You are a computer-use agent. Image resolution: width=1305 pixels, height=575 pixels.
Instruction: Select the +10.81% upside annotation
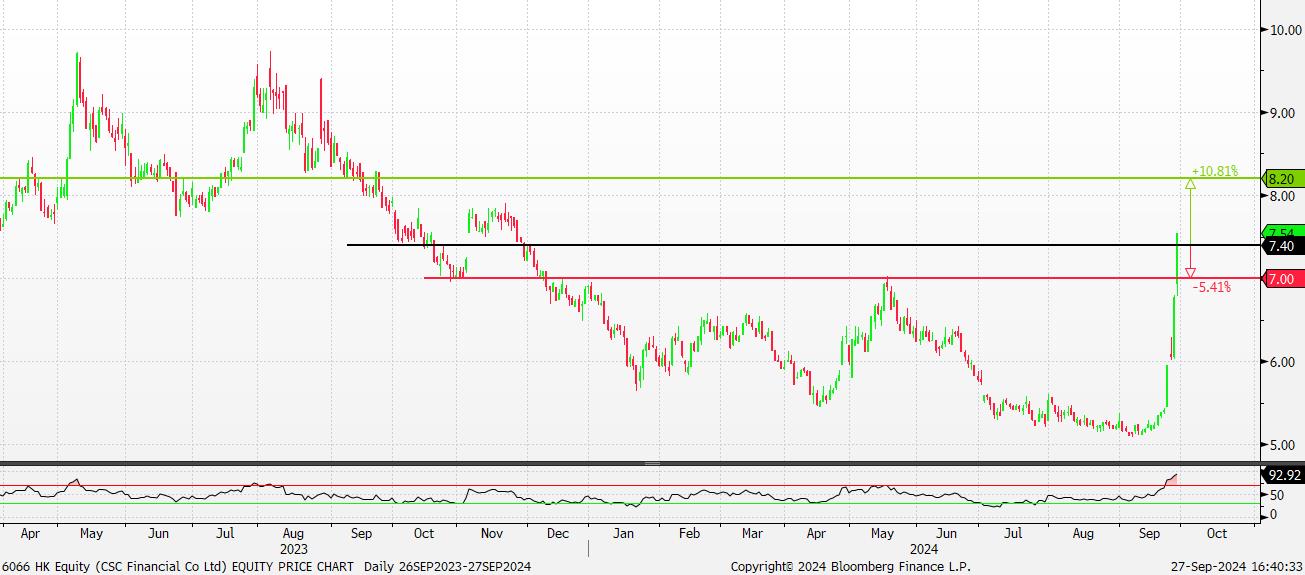[x=1214, y=171]
